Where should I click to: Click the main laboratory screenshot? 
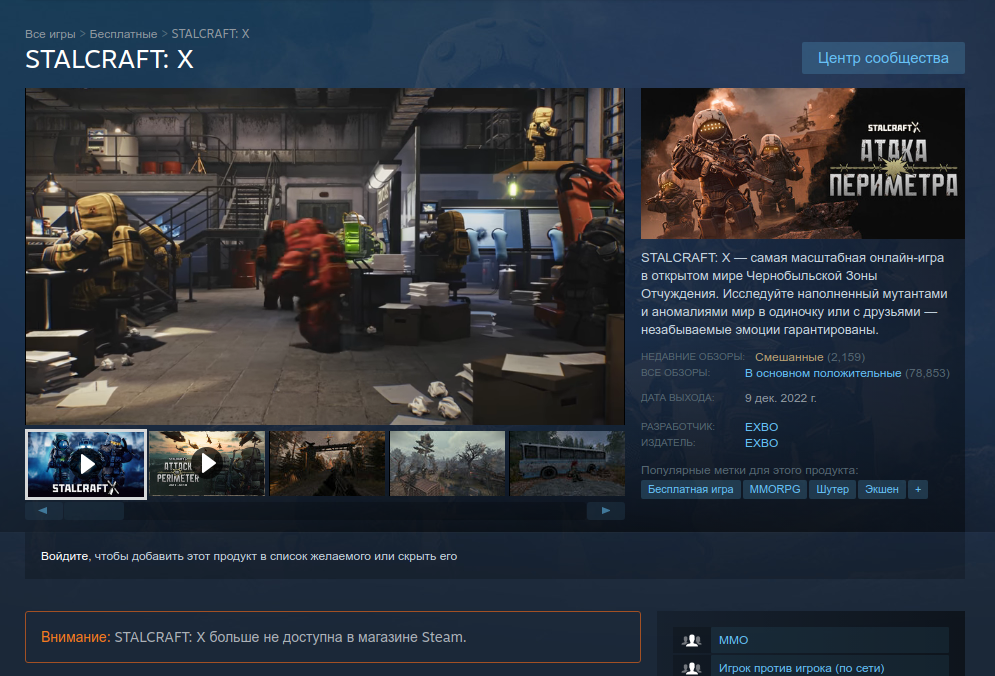point(325,256)
